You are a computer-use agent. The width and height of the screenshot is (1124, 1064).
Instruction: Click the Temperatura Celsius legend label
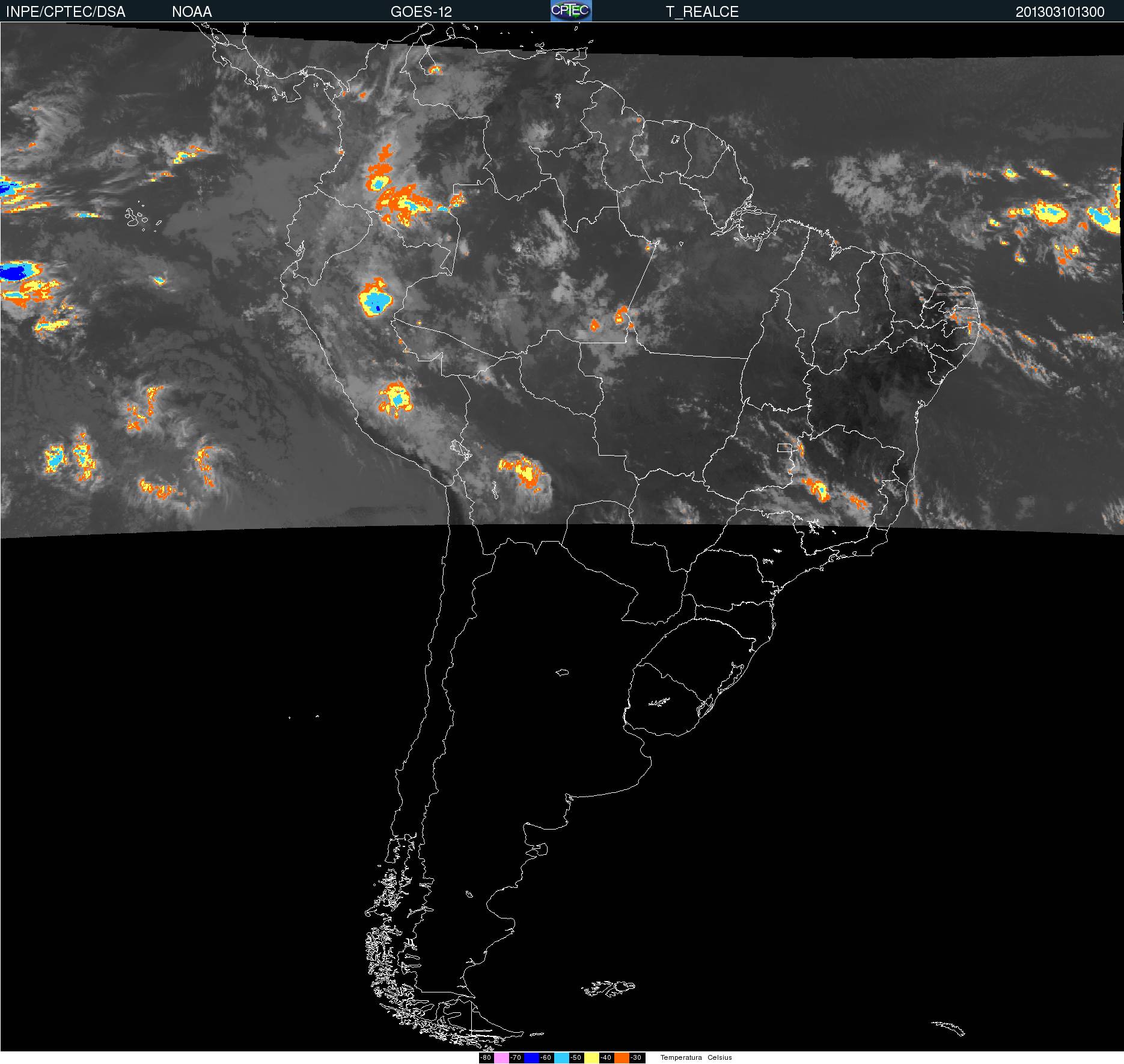coord(696,1057)
